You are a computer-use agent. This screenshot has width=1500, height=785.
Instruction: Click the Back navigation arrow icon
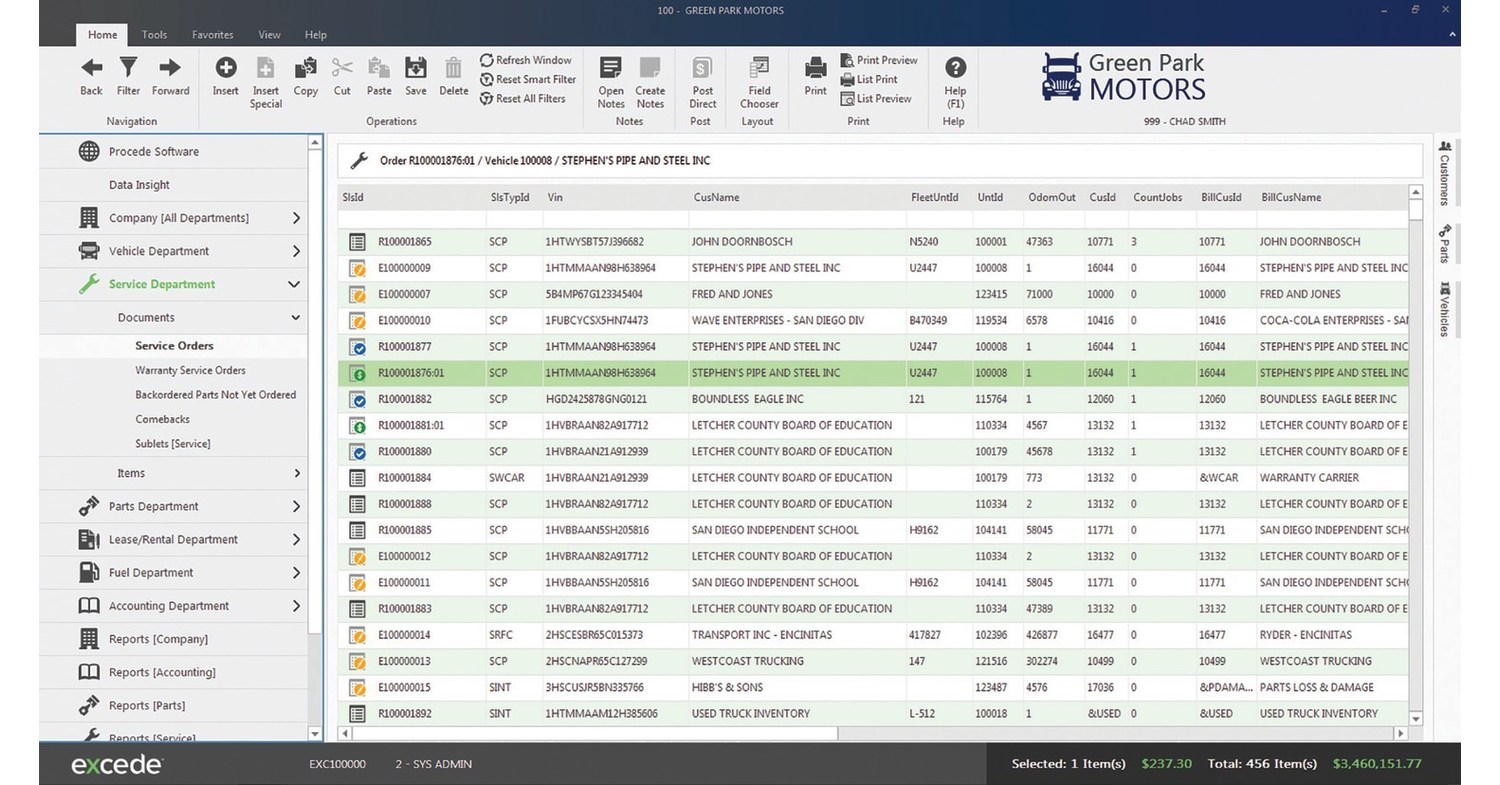(x=91, y=68)
